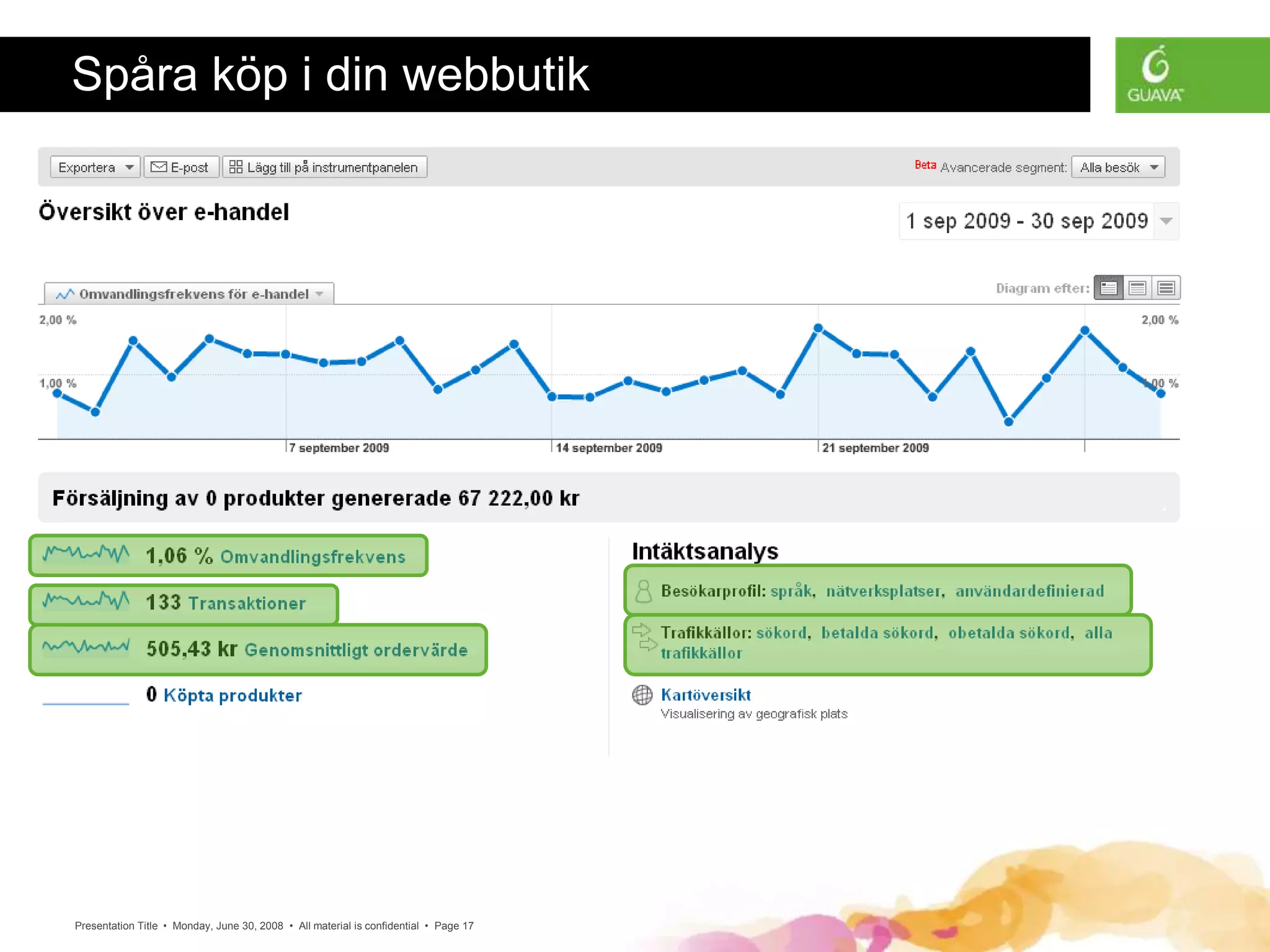The width and height of the screenshot is (1270, 952).
Task: Open the Köpta produkter link
Action: click(x=233, y=695)
